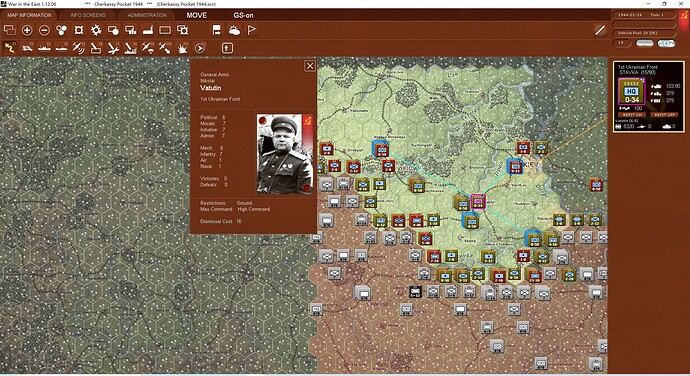The height and width of the screenshot is (376, 690).
Task: Select the rail movement mode icon
Action: 27,48
